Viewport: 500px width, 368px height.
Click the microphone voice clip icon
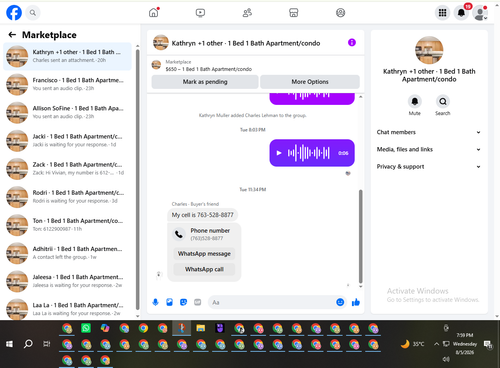pyautogui.click(x=155, y=302)
